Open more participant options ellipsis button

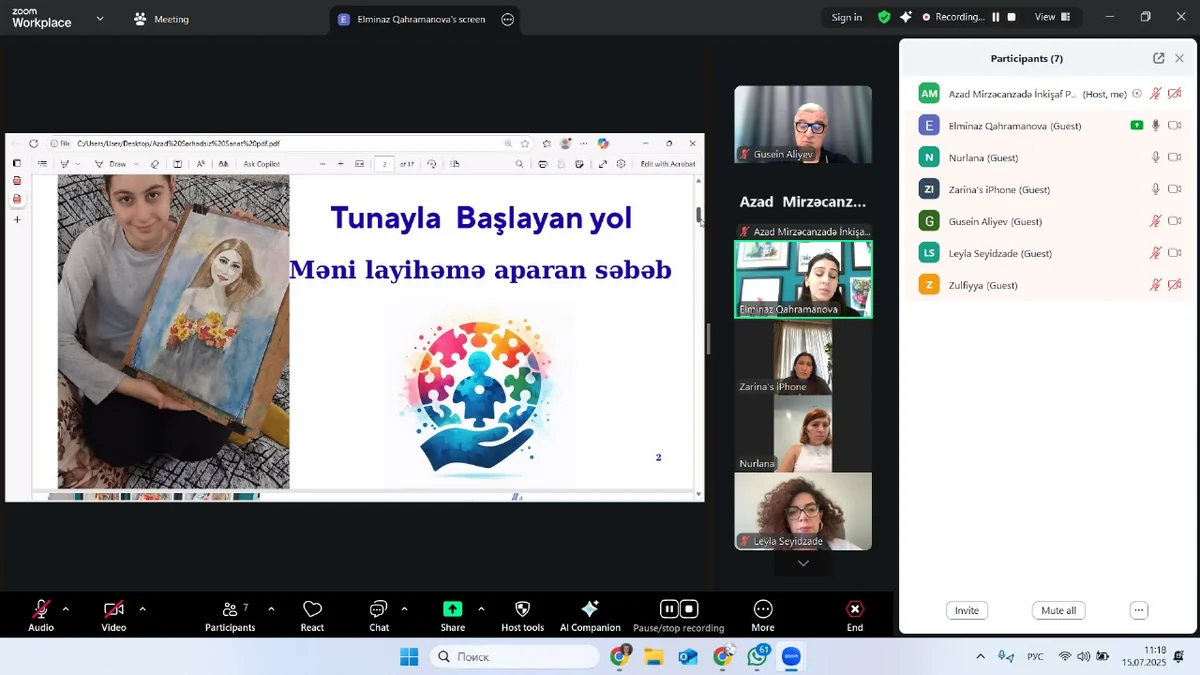coord(1139,610)
